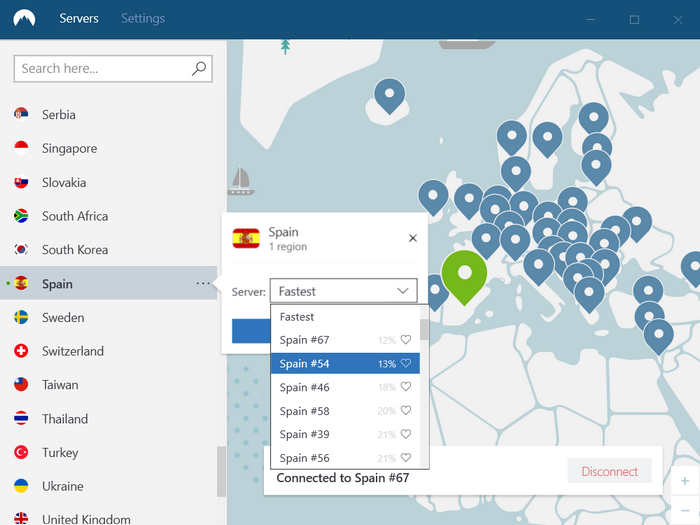The width and height of the screenshot is (700, 525).
Task: Click the search magnifier icon
Action: point(199,69)
